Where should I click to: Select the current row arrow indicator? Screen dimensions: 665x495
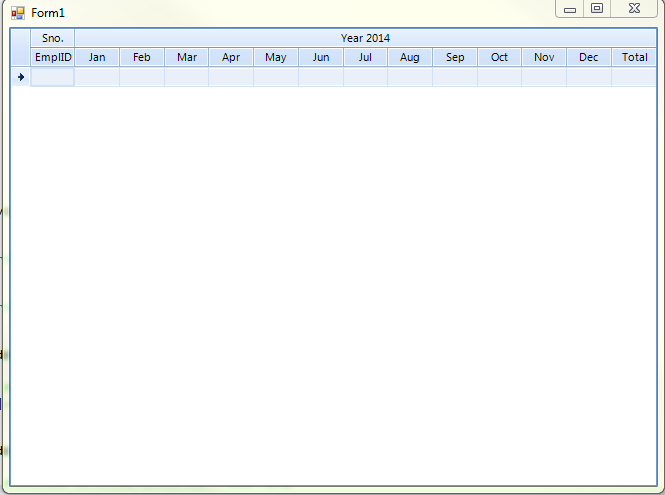click(x=21, y=77)
